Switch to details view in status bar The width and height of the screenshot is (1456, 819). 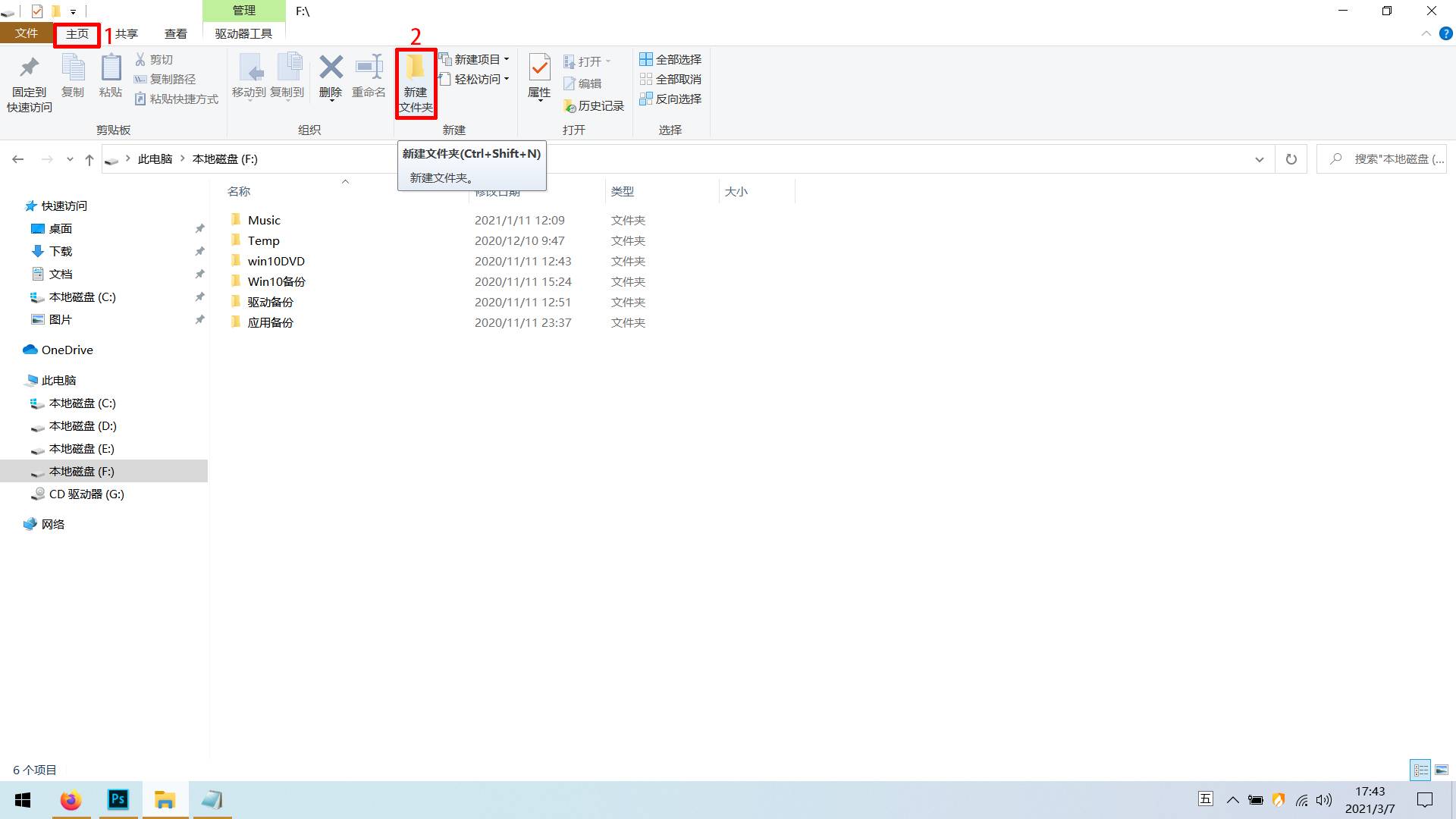[1420, 769]
